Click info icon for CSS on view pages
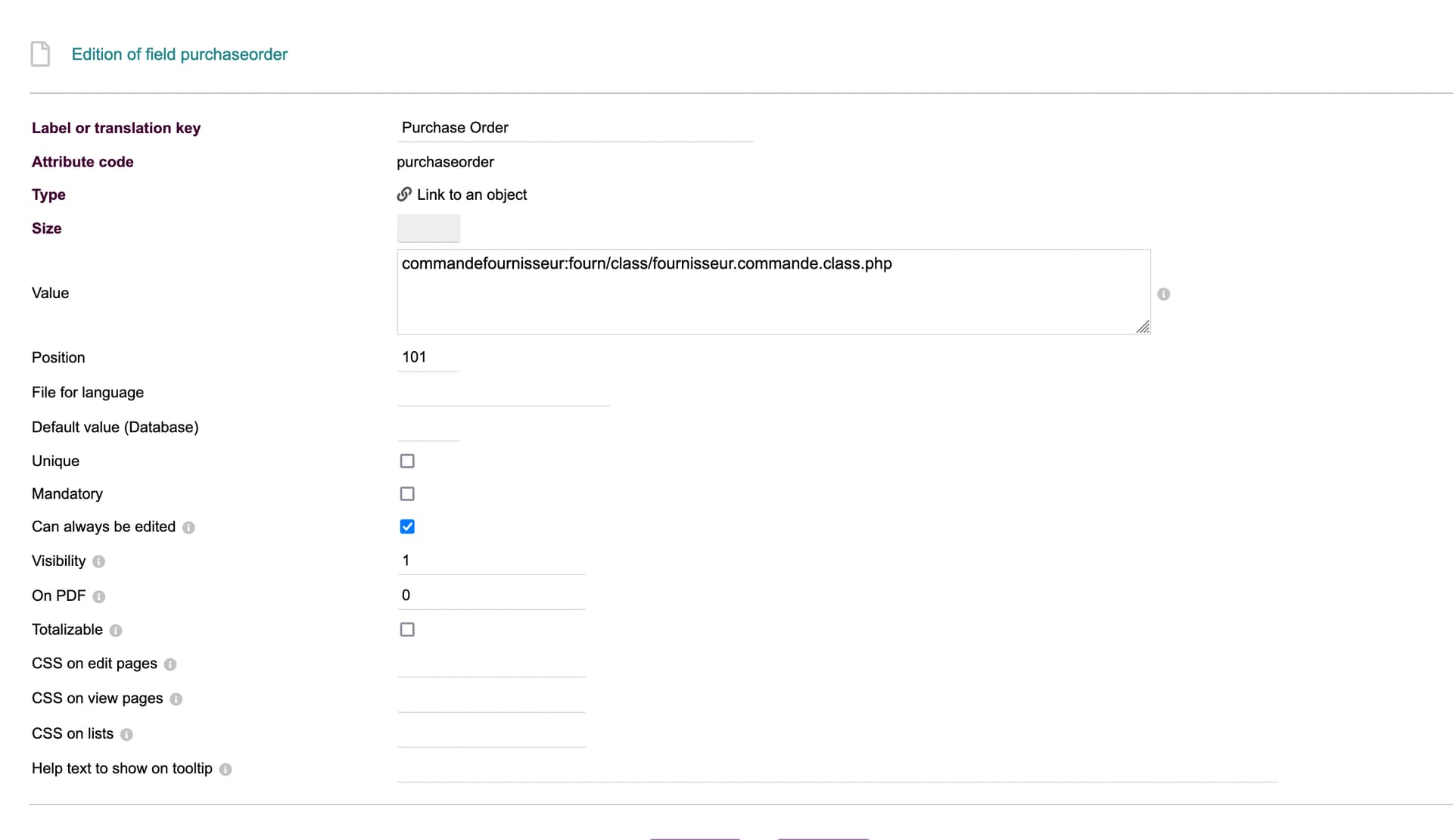 [x=176, y=699]
